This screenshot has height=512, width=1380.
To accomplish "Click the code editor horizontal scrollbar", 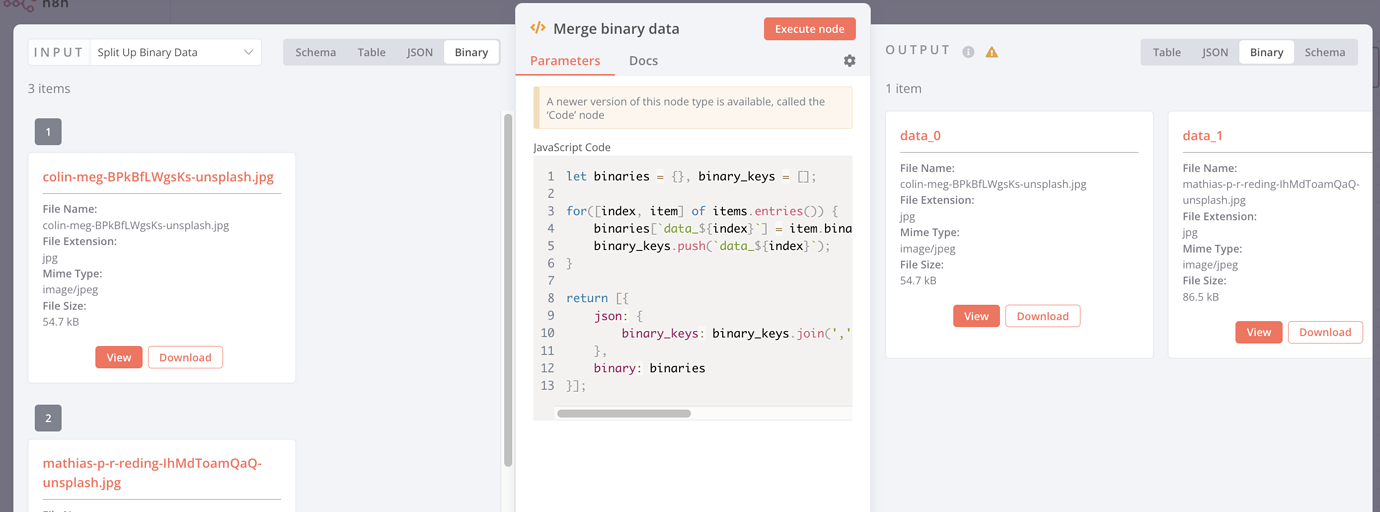I will click(623, 413).
